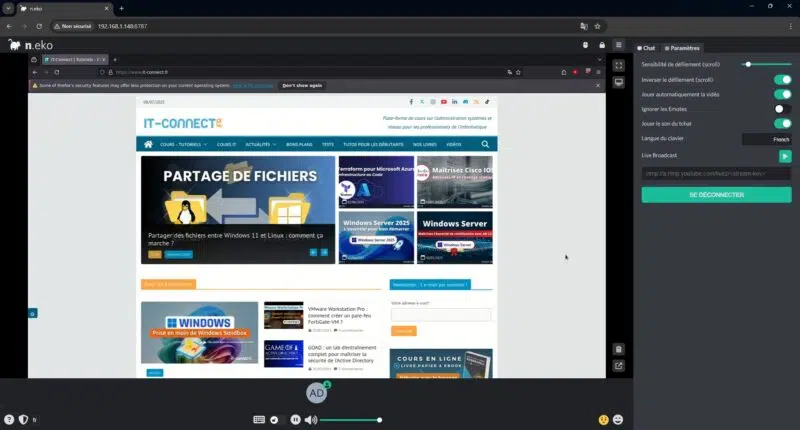
Task: Click the outer Chrome address bar
Action: [x=327, y=26]
